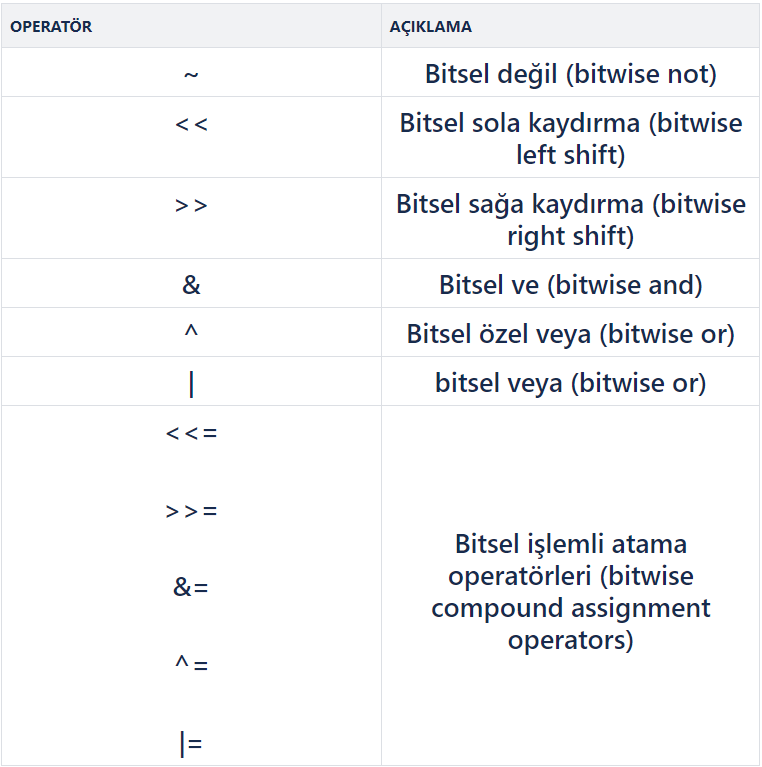
Task: Select the <<= assignment operator
Action: click(191, 433)
